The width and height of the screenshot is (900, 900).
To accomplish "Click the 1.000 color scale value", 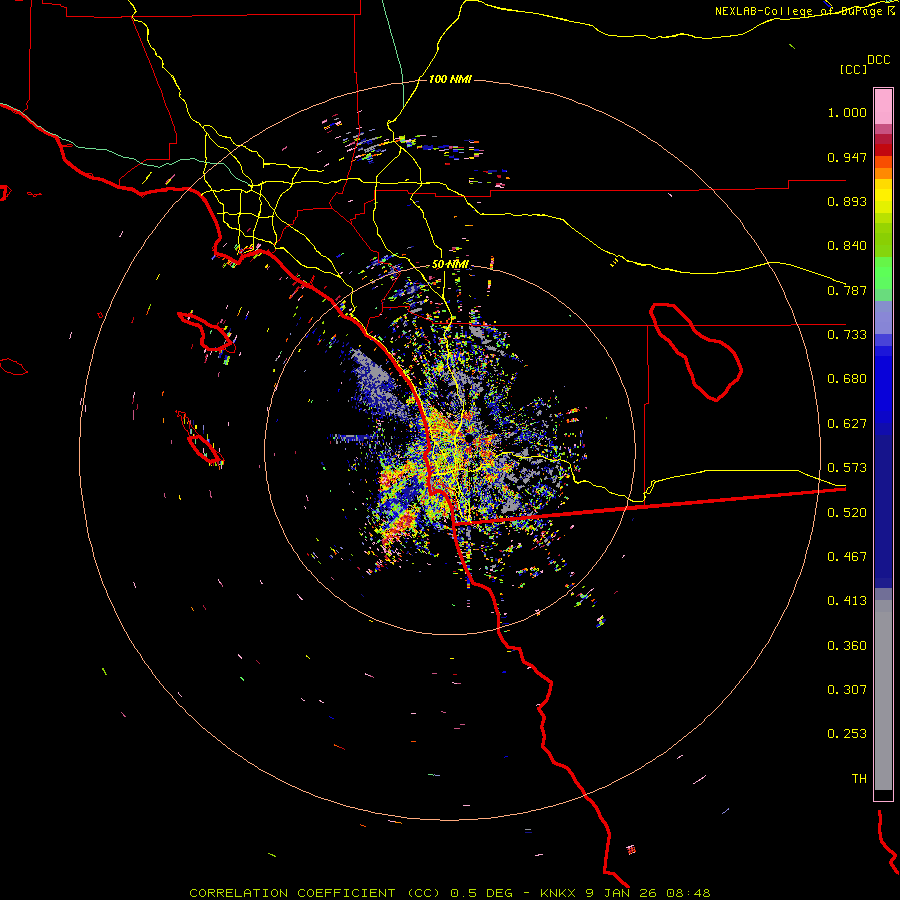I will [x=847, y=112].
